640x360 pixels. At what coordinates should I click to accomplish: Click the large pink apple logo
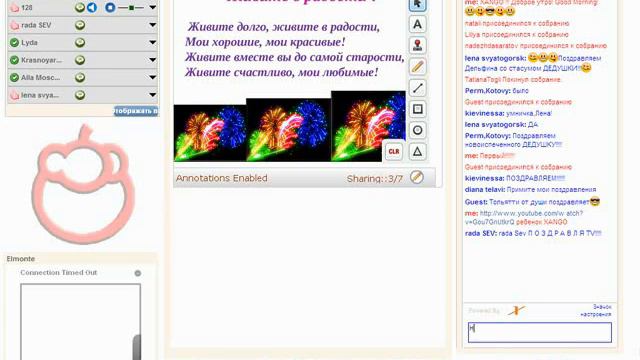(83, 184)
